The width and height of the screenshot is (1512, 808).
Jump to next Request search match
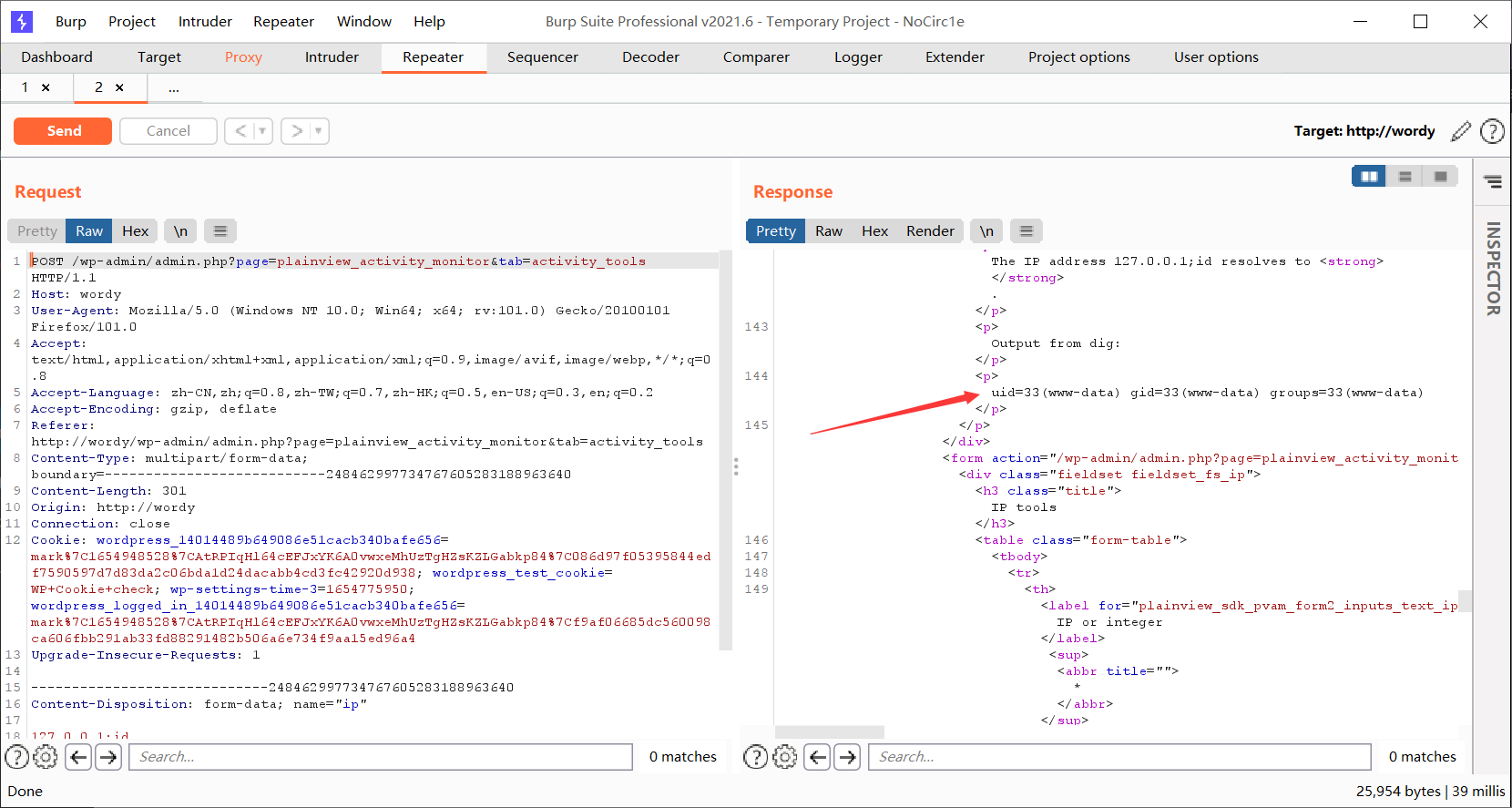pyautogui.click(x=108, y=757)
